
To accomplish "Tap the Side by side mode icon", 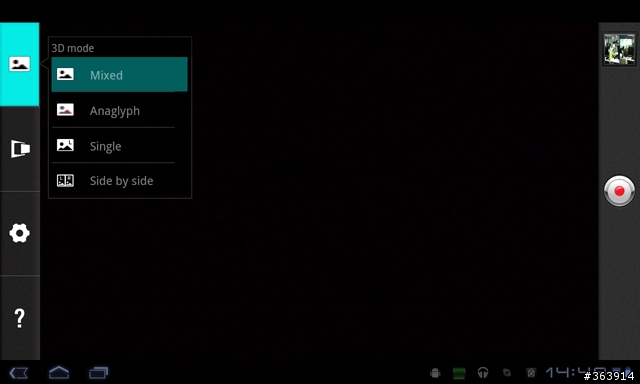I will 65,180.
